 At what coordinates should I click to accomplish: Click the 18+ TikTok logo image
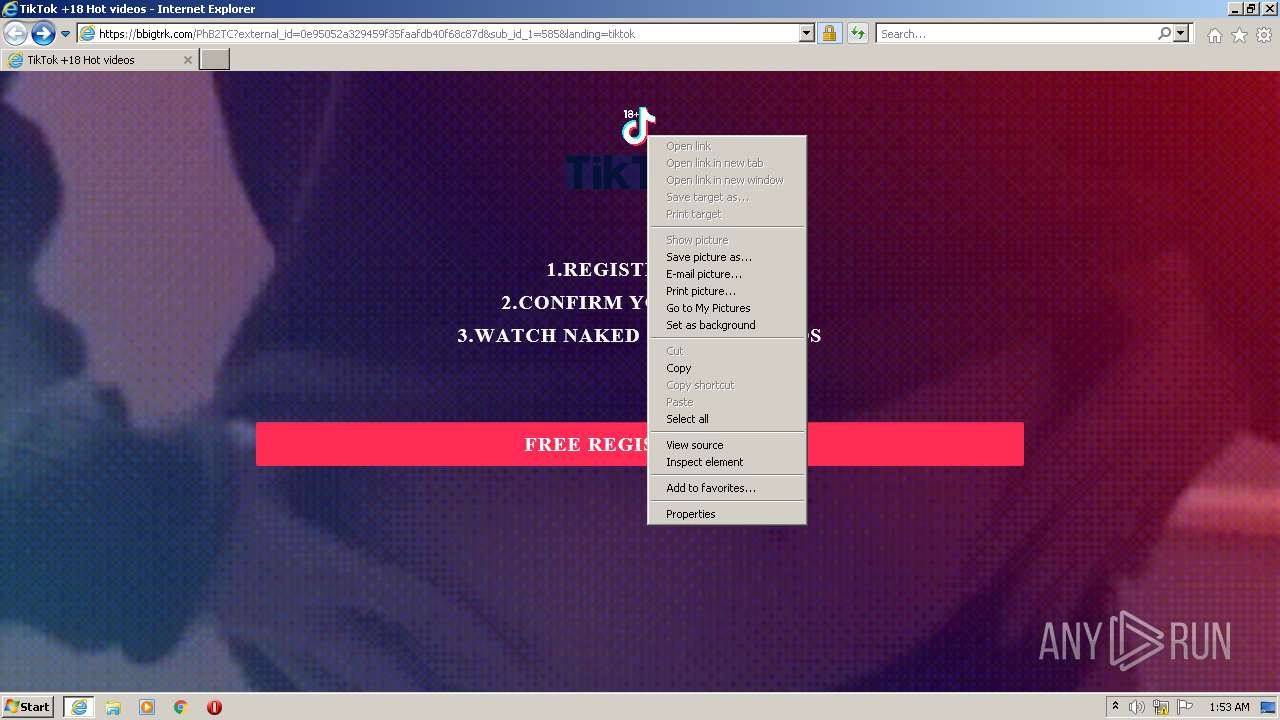638,126
